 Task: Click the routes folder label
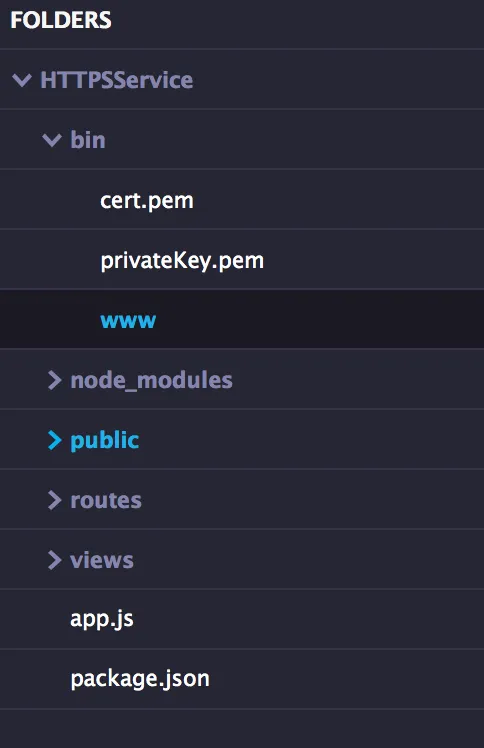click(x=106, y=500)
